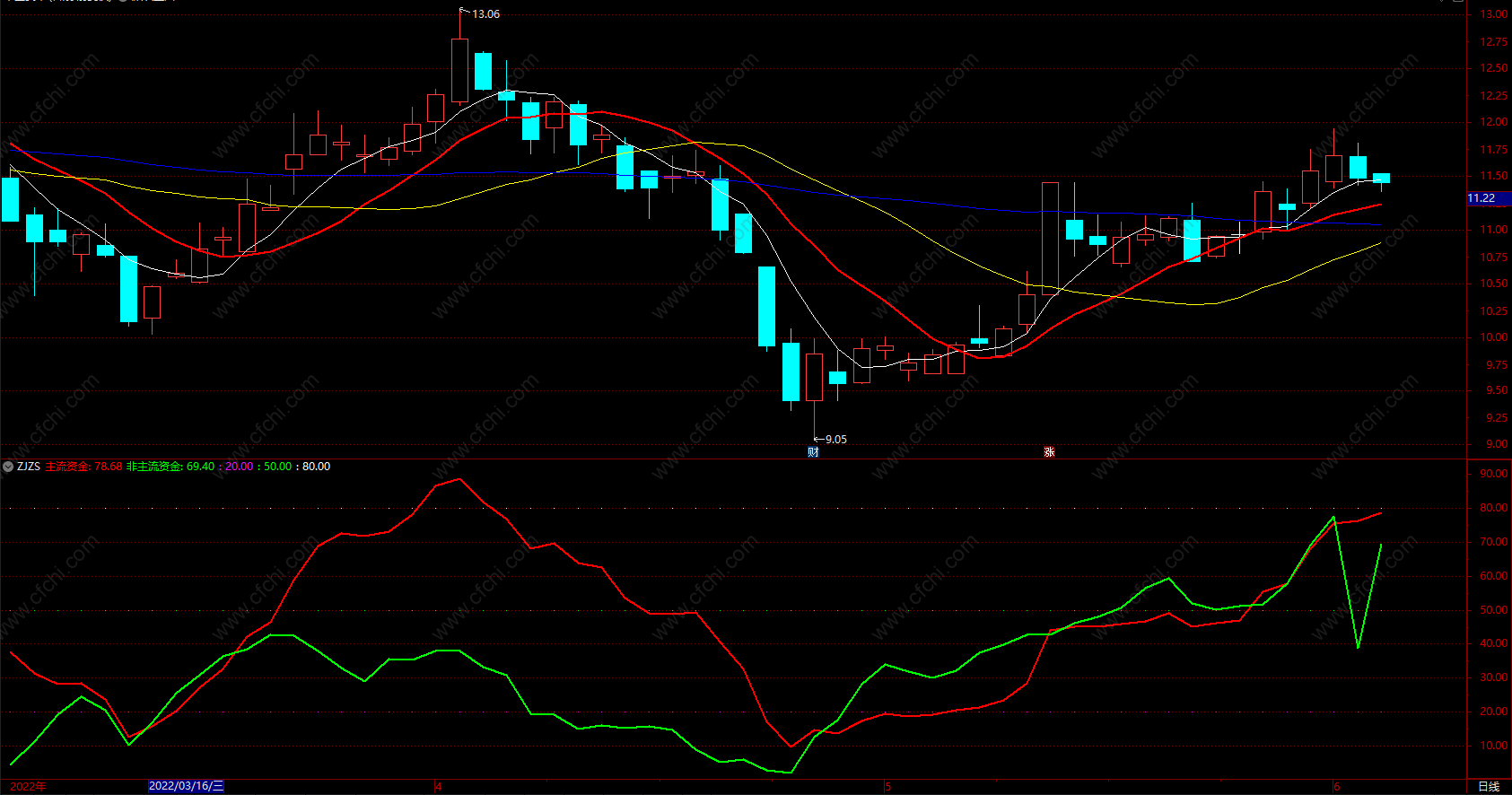Click the 9.05 low price annotation
This screenshot has width=1512, height=795.
click(x=835, y=440)
